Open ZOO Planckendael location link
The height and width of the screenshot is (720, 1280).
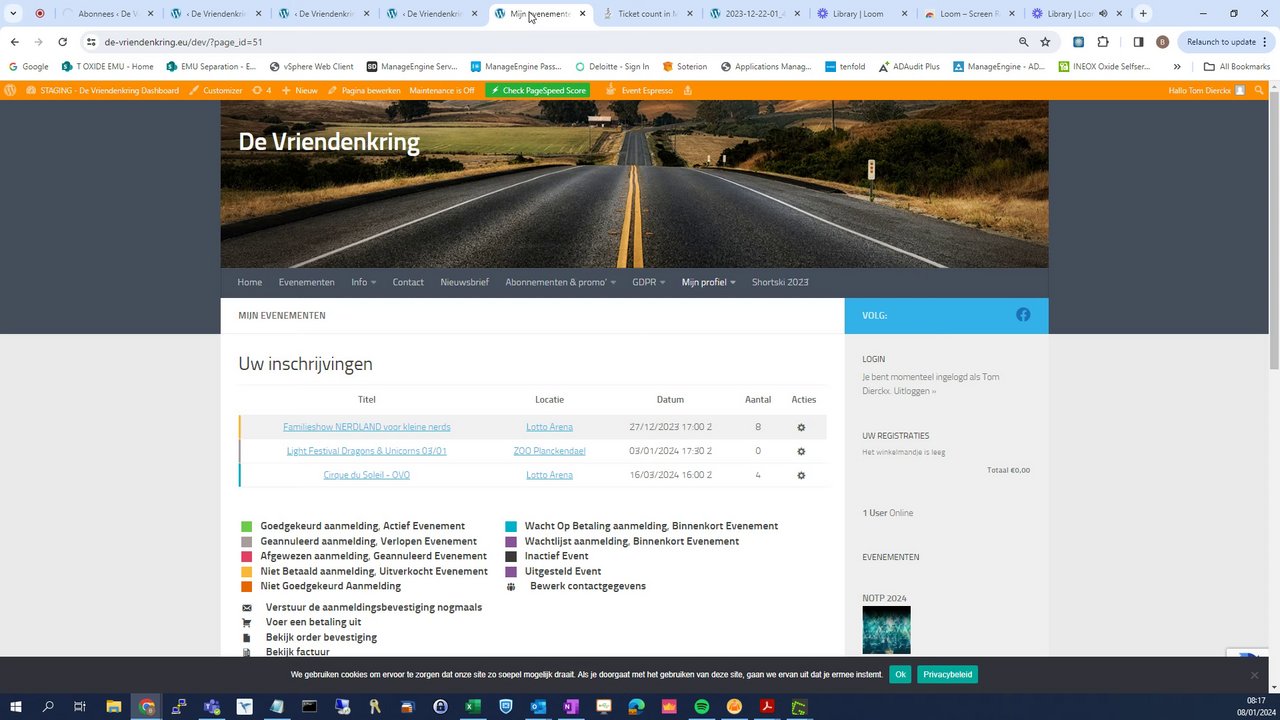[549, 451]
